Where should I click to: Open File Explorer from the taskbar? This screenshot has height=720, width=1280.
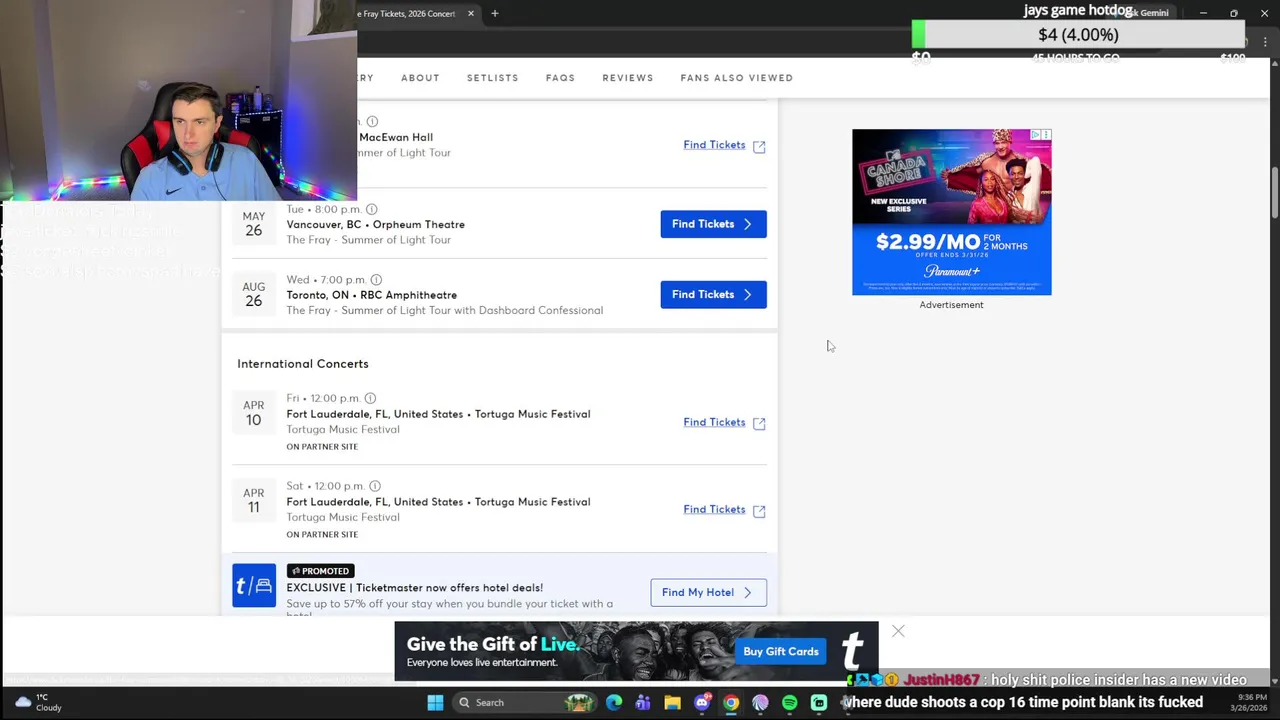tap(672, 702)
